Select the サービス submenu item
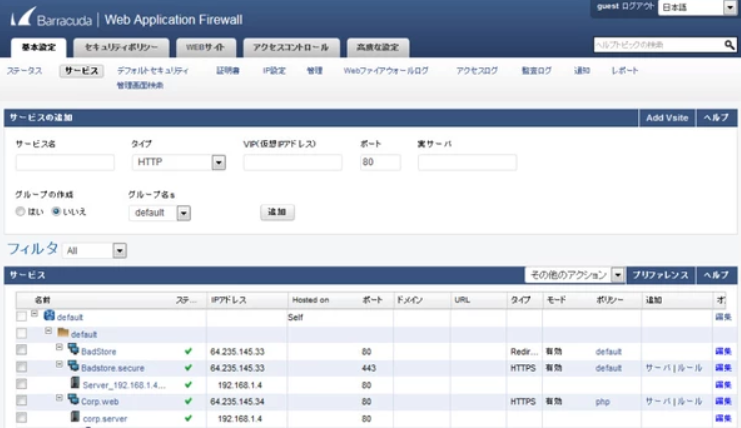741x428 pixels. (82, 71)
